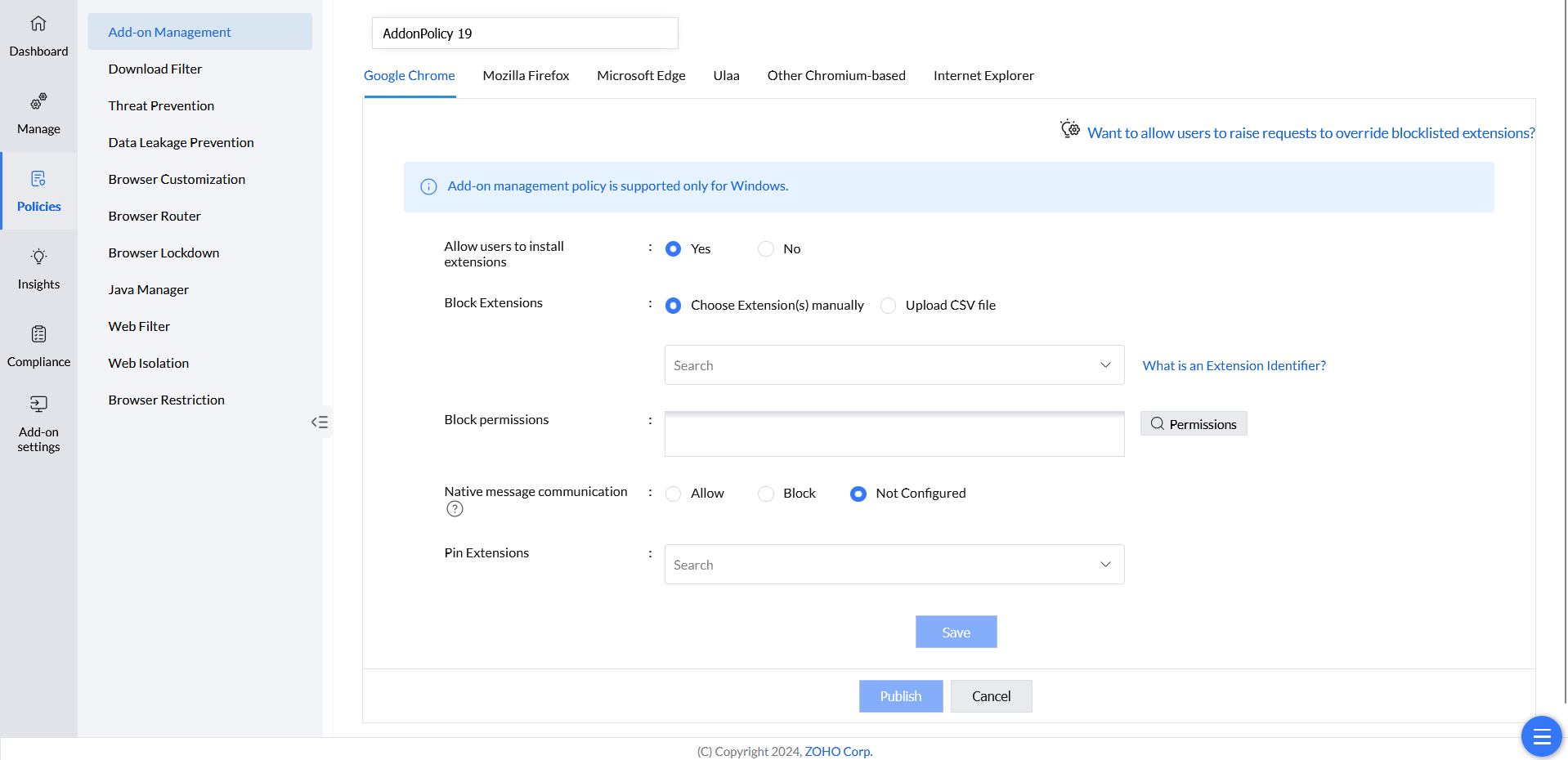This screenshot has width=1568, height=760.
Task: Open the Pin Extensions dropdown arrow
Action: pos(1105,565)
